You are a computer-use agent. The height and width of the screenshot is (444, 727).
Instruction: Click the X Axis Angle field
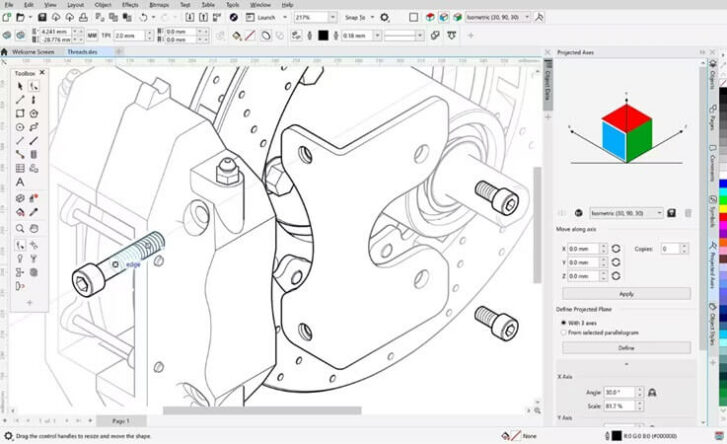pos(619,393)
